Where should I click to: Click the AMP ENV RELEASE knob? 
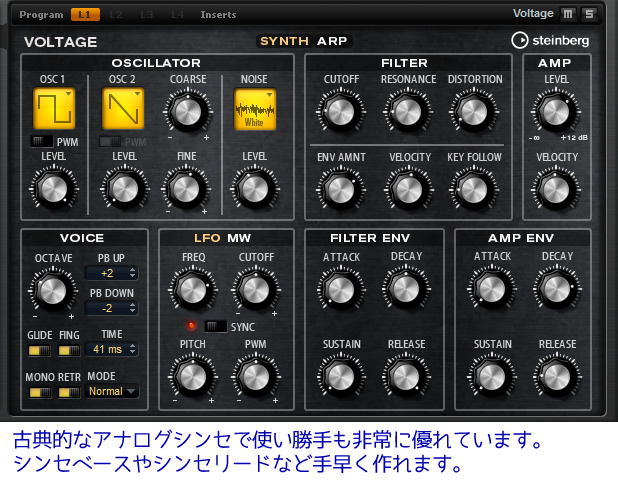point(557,376)
